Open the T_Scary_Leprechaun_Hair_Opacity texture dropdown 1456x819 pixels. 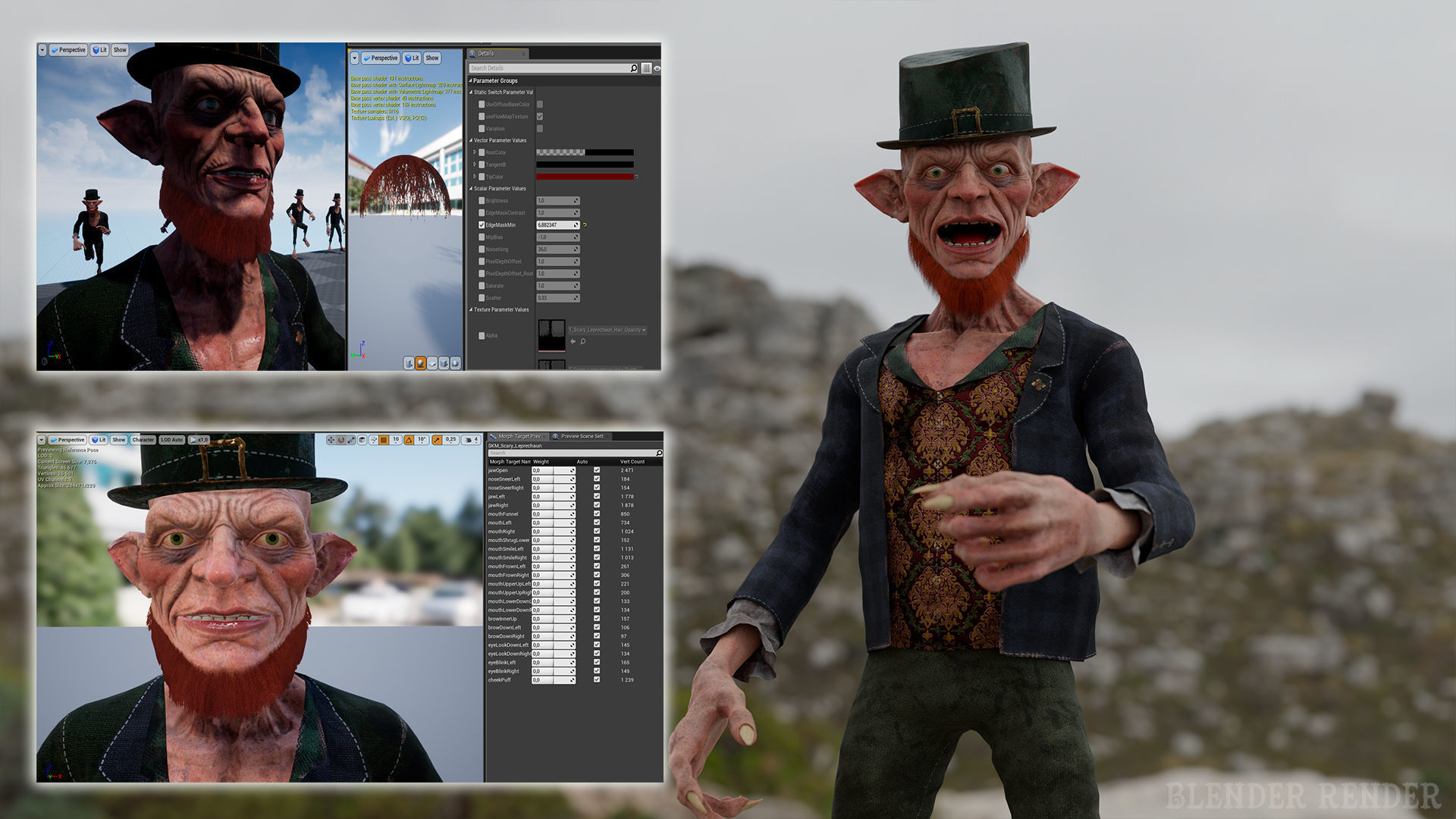point(607,330)
